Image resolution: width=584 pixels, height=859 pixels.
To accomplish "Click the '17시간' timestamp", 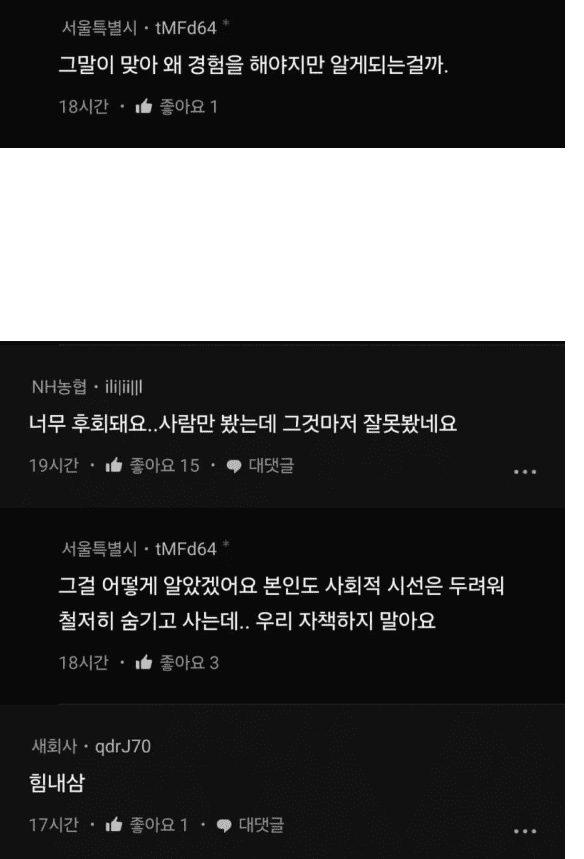I will coord(54,824).
